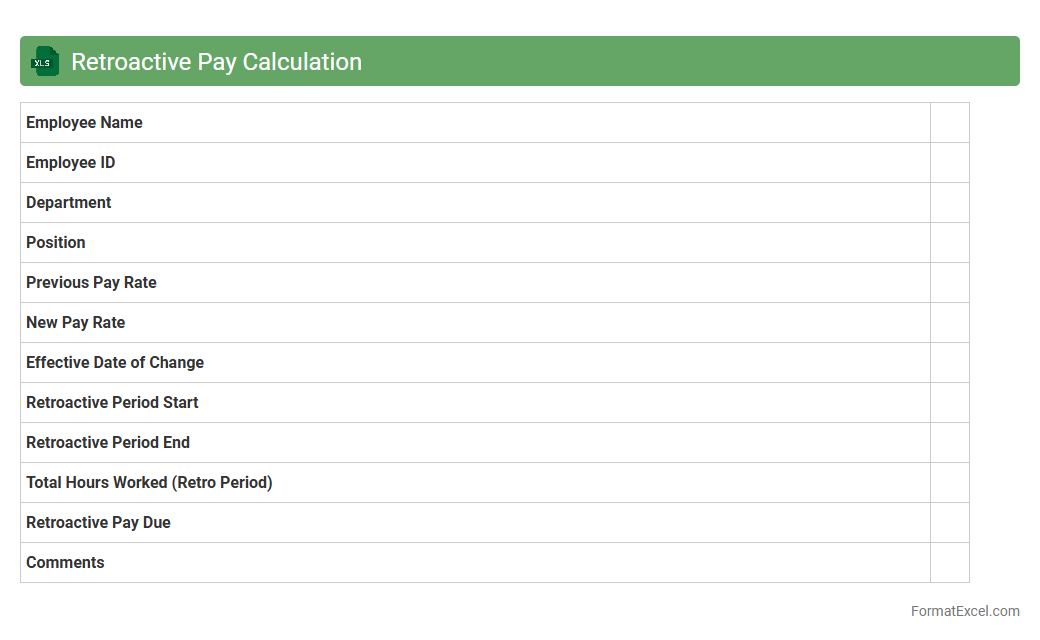1040x640 pixels.
Task: Click the green XLS file icon
Action: click(44, 61)
